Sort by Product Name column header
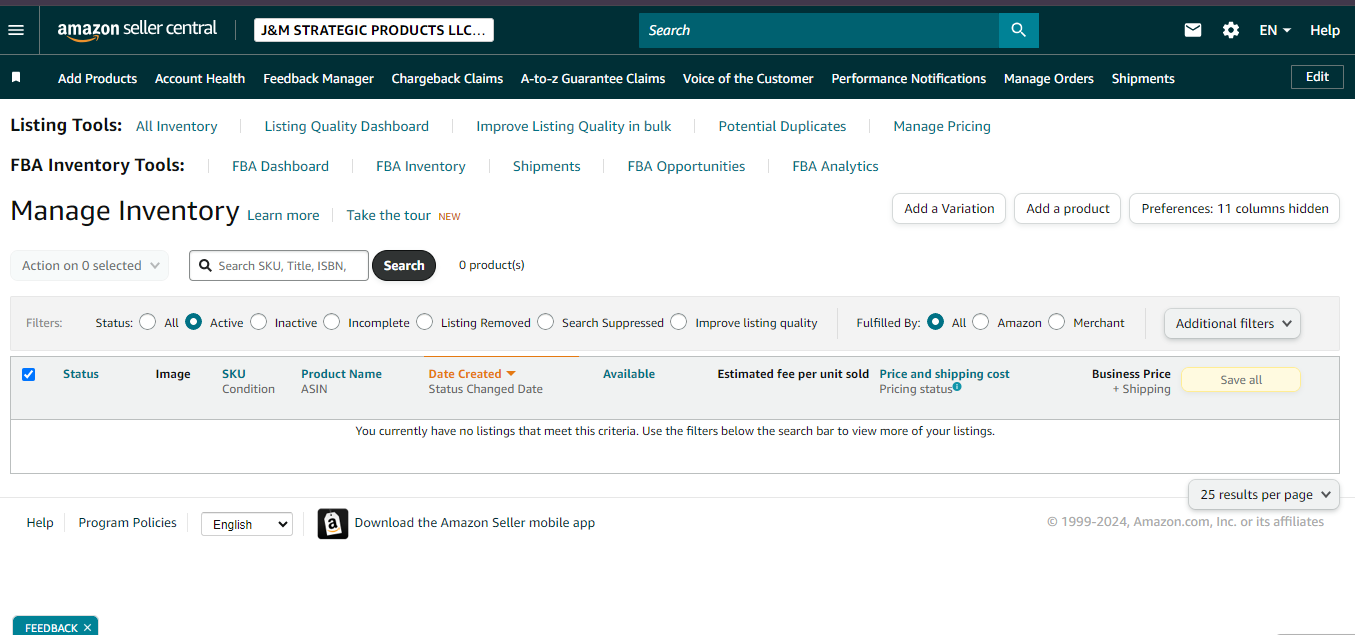Image resolution: width=1355 pixels, height=635 pixels. pyautogui.click(x=341, y=374)
